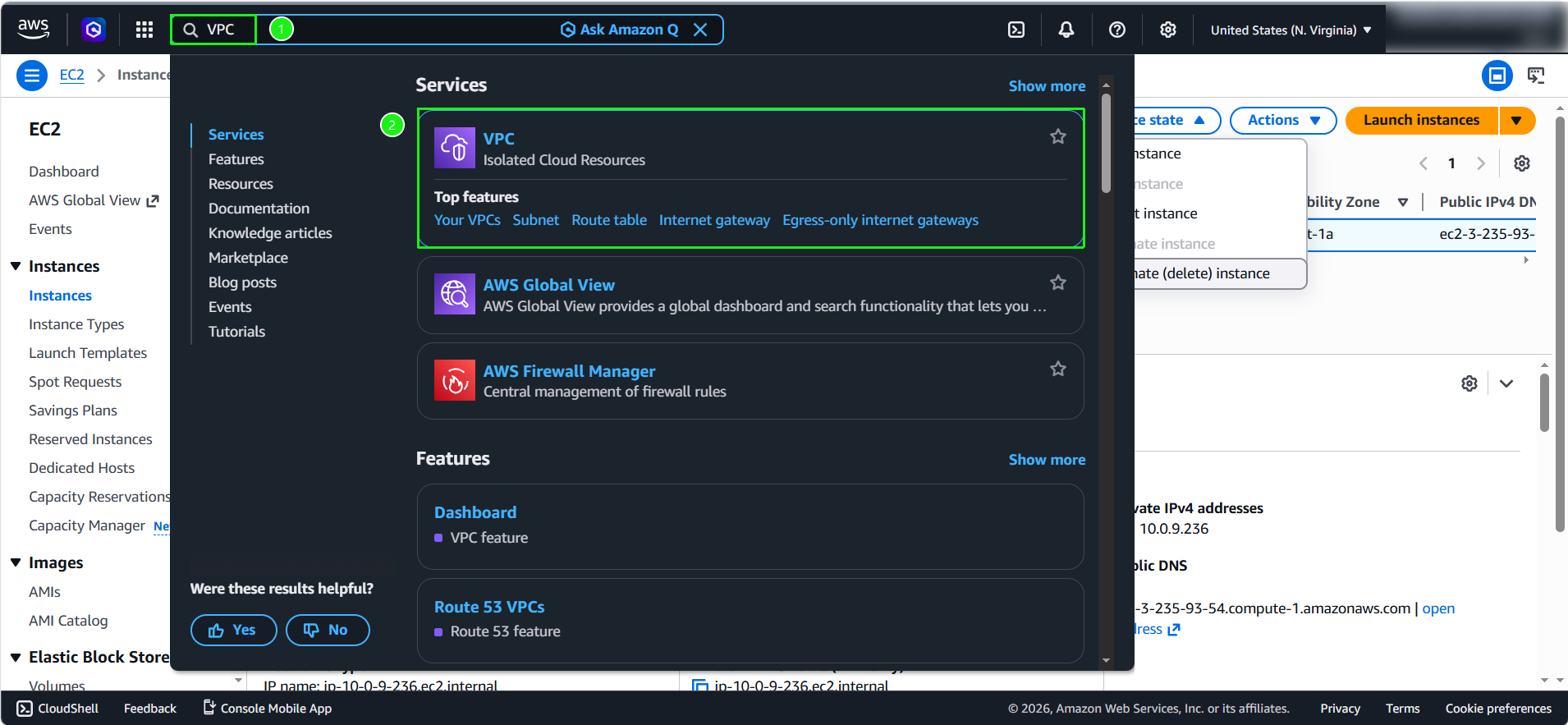1568x725 pixels.
Task: Open the CloudShell footer icon
Action: (25, 709)
